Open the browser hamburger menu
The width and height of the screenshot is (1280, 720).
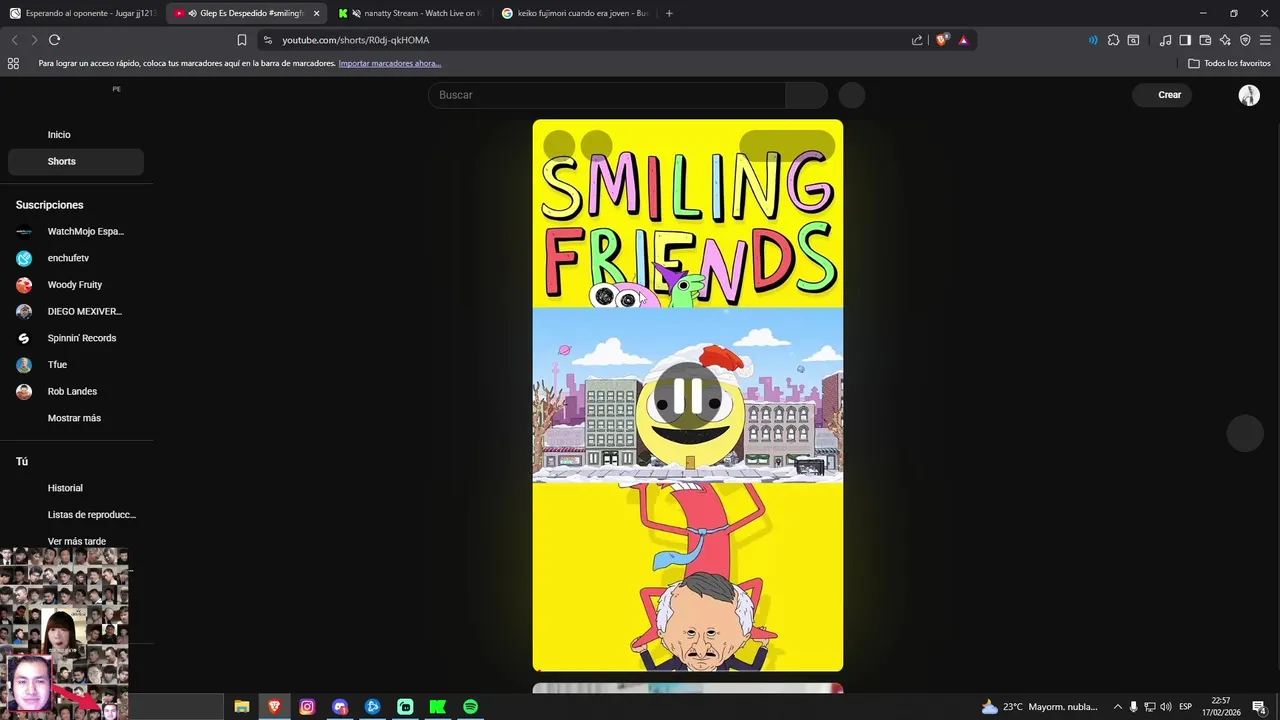tap(1265, 40)
